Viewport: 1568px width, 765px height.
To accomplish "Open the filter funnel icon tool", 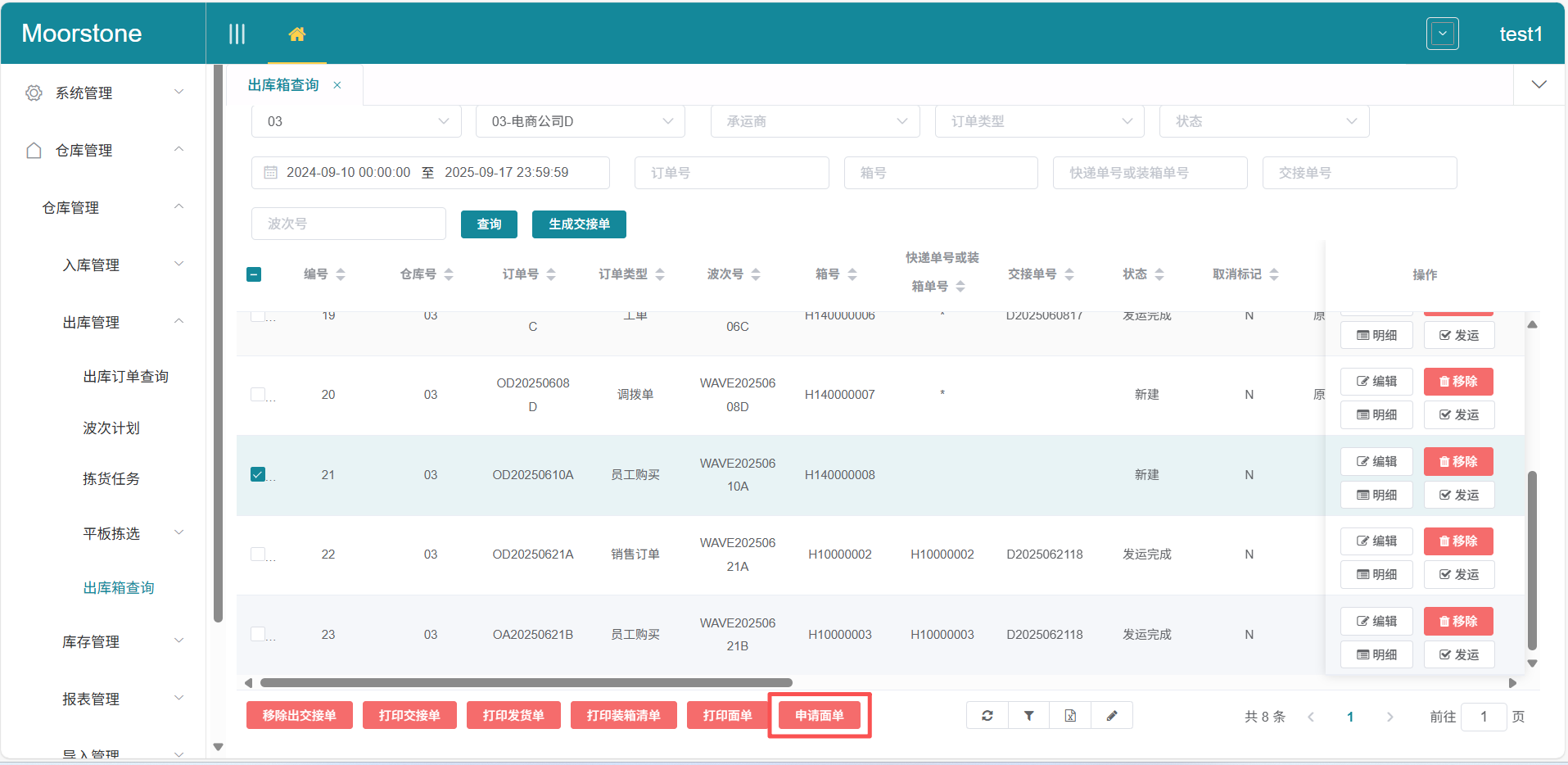I will (1029, 716).
